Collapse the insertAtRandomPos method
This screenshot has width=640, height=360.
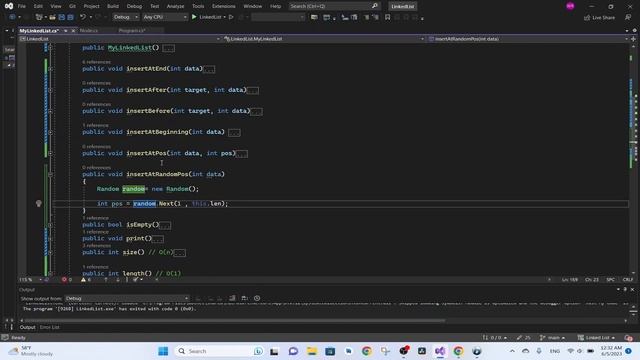coord(51,174)
